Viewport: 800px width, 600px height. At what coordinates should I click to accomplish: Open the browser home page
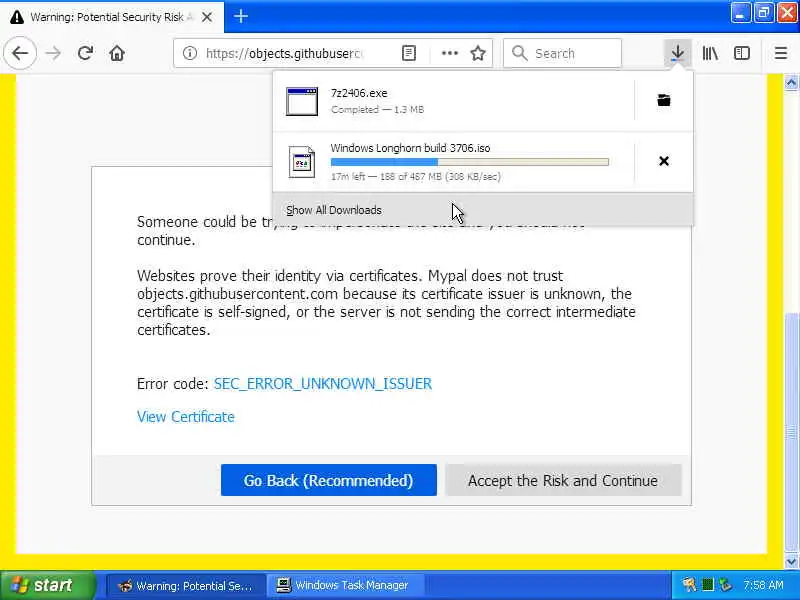117,53
